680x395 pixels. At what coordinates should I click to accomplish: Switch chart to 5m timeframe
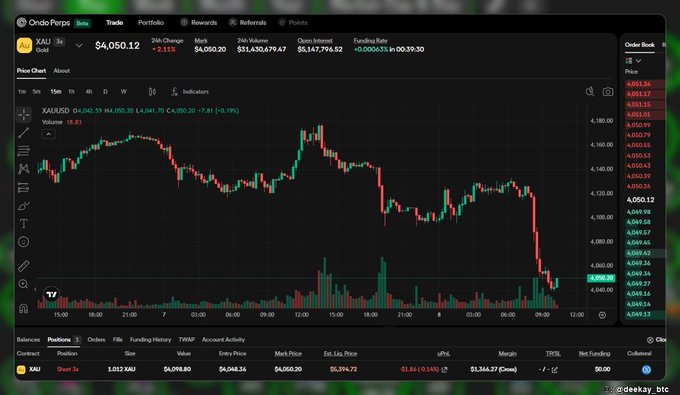(36, 91)
